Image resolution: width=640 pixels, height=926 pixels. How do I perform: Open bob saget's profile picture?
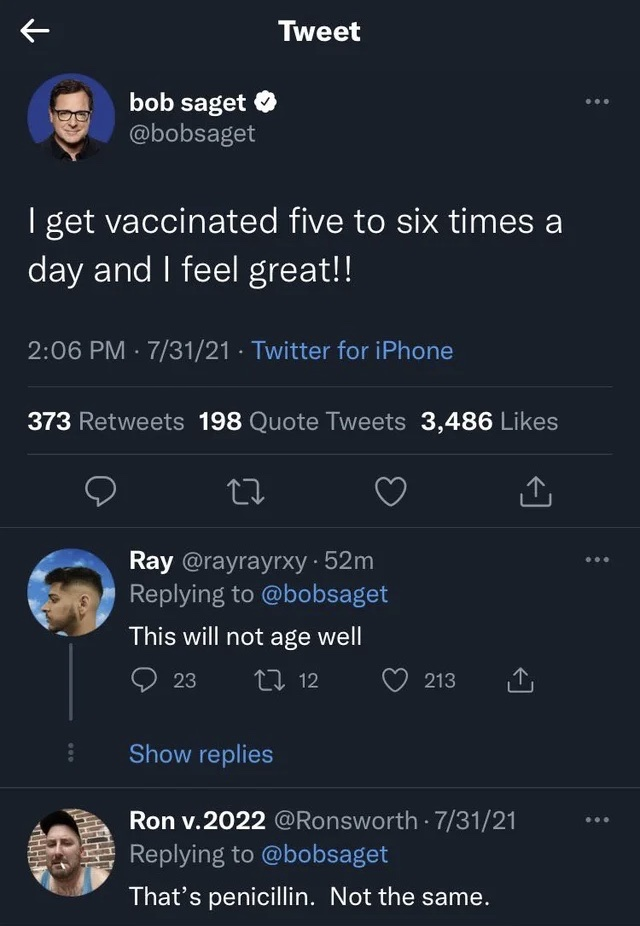pos(71,116)
